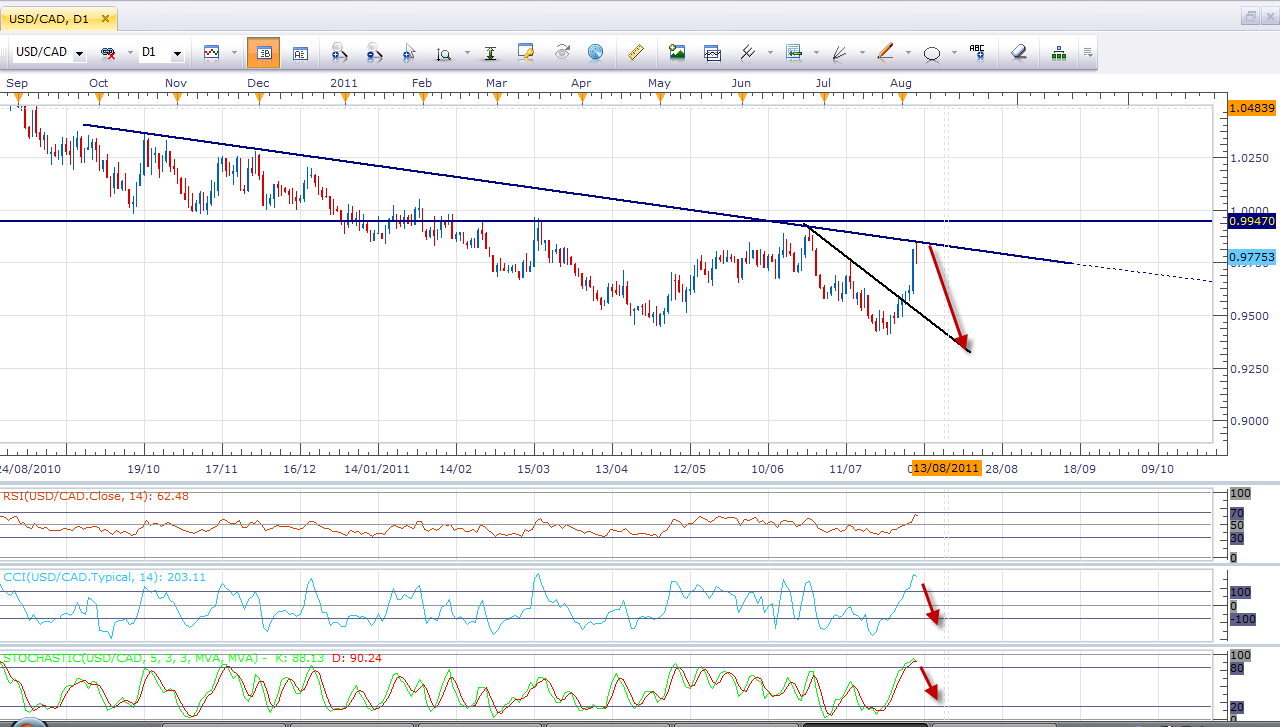
Task: Expand the dropdown arrow beside unlink chain icon
Action: coord(130,53)
